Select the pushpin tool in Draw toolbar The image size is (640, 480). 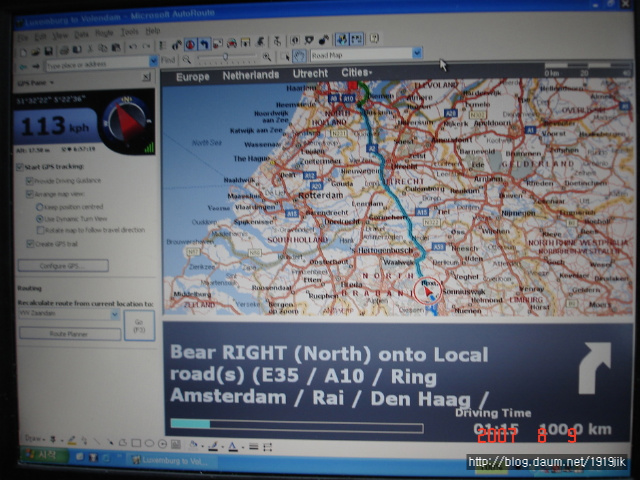tap(53, 440)
